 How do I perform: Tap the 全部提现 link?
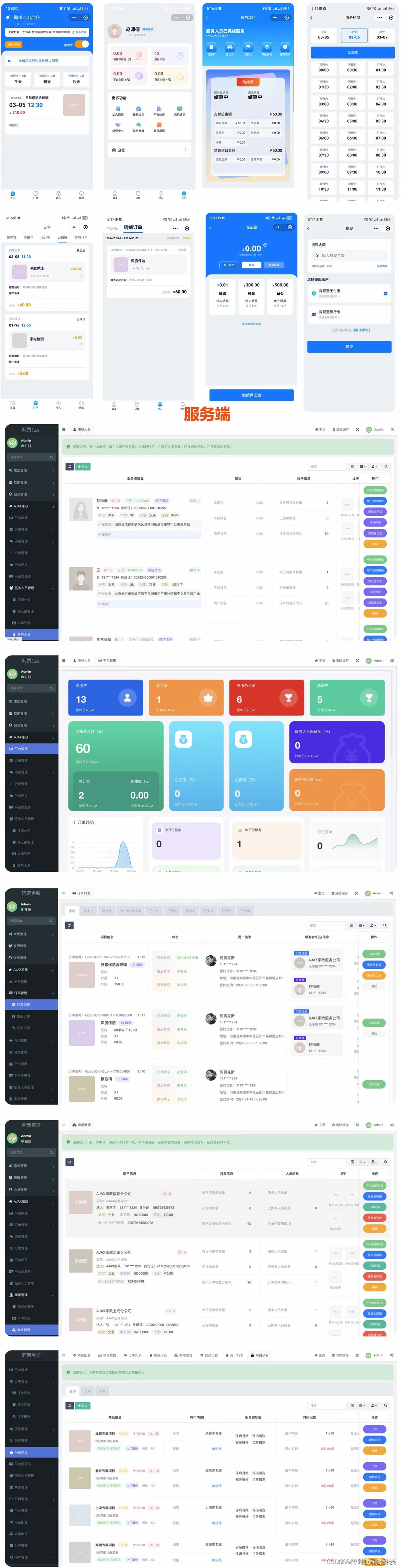click(x=382, y=266)
